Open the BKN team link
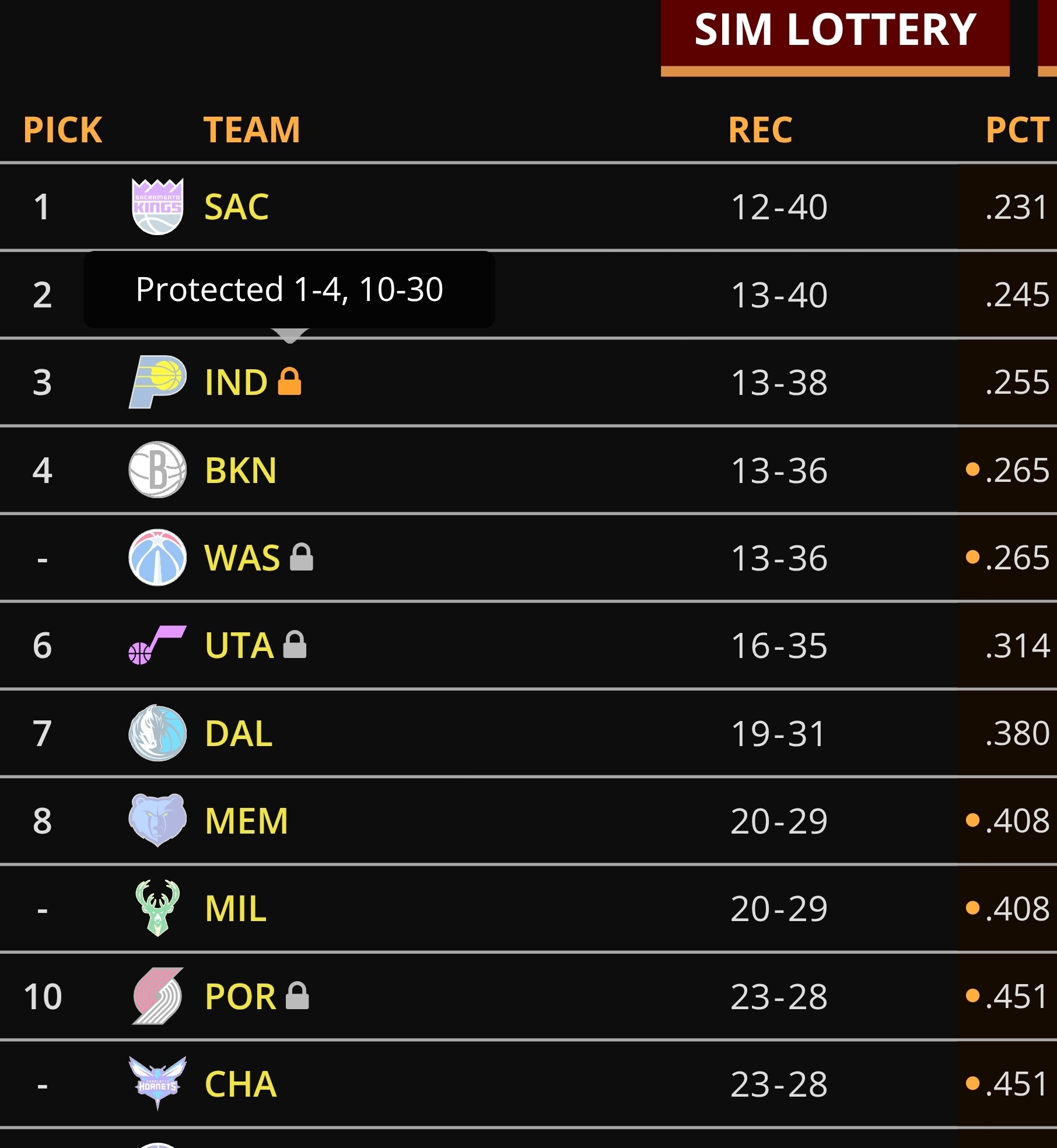The height and width of the screenshot is (1148, 1057). (240, 470)
